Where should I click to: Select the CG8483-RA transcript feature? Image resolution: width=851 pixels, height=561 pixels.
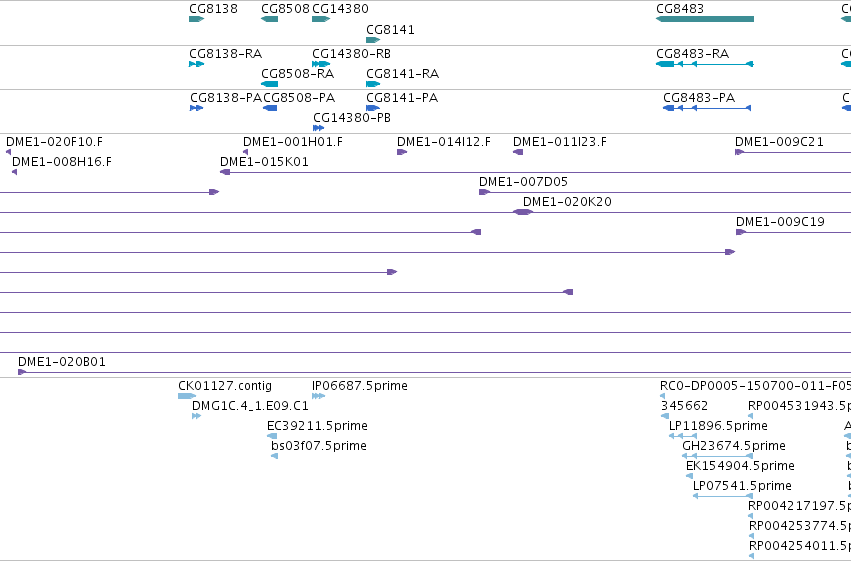[x=704, y=64]
